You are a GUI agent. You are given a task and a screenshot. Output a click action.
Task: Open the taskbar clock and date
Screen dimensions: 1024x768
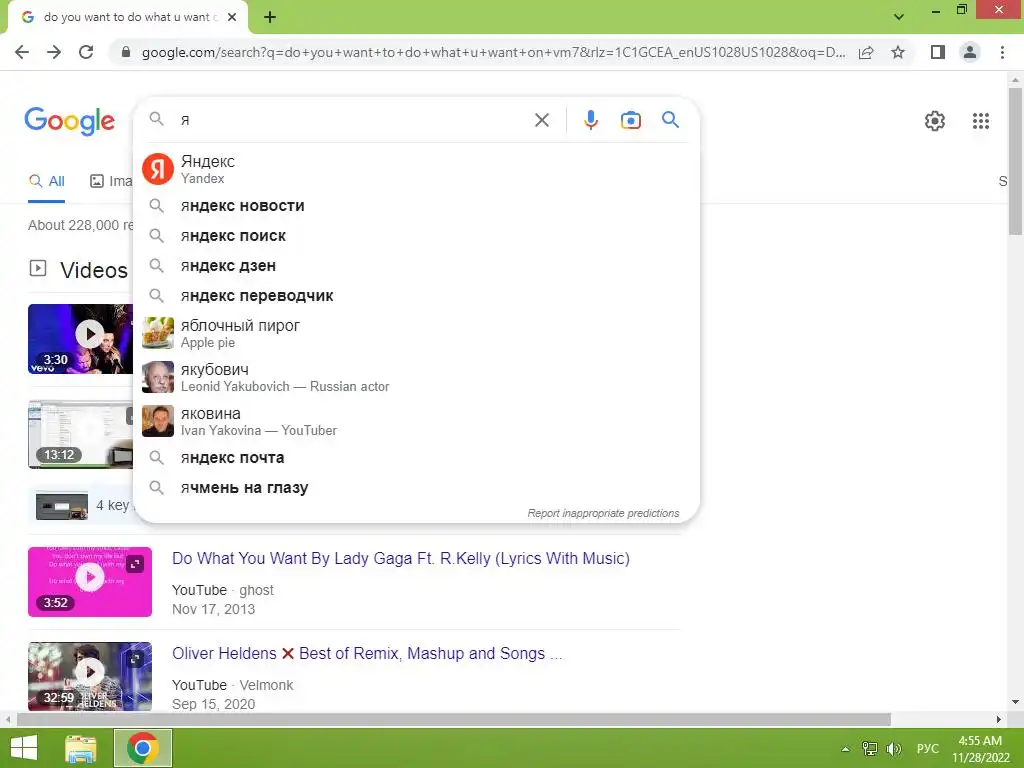pos(980,749)
